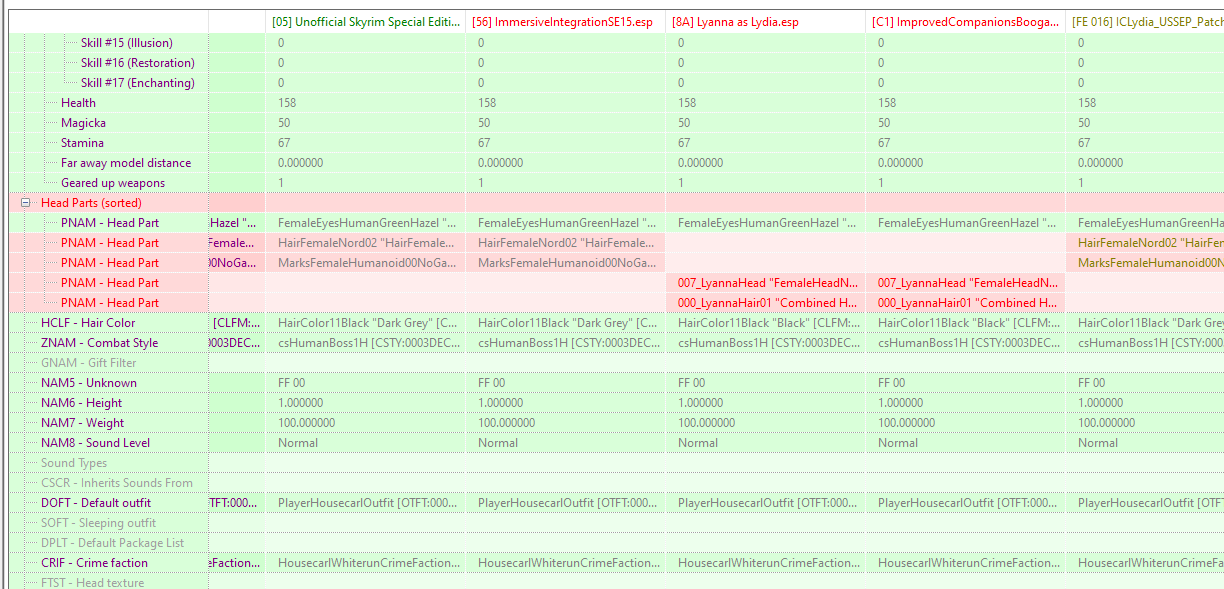1224x589 pixels.
Task: Select the DPLT - Default Package List row
Action: point(112,543)
